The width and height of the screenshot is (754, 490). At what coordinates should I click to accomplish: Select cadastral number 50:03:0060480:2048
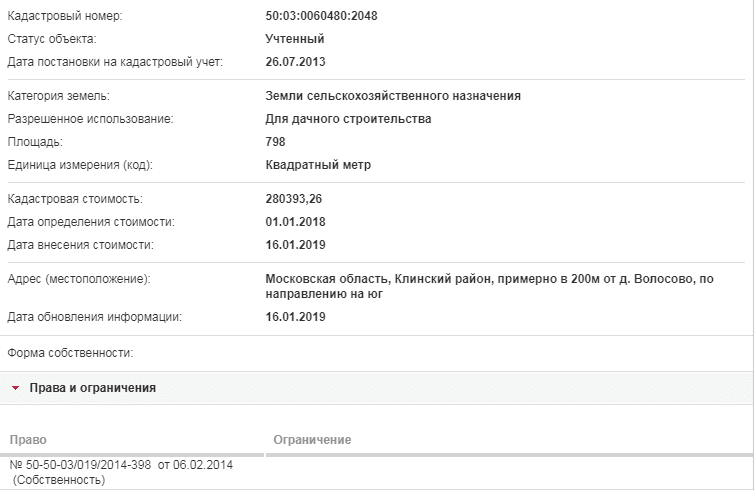click(321, 16)
